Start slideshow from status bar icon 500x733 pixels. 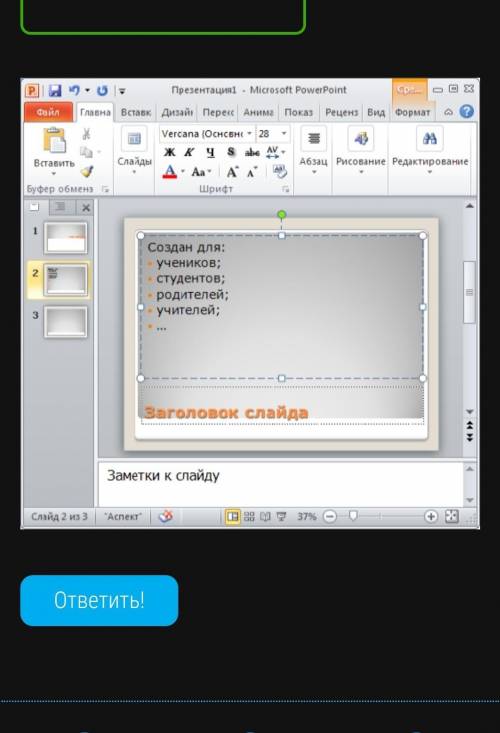[281, 517]
